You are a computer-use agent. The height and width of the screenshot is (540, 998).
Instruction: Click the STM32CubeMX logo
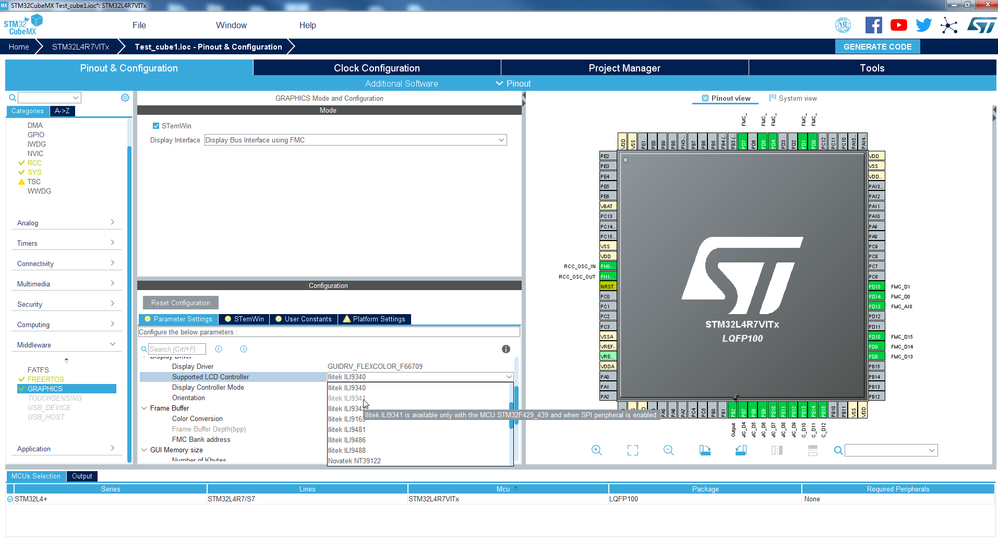23,25
